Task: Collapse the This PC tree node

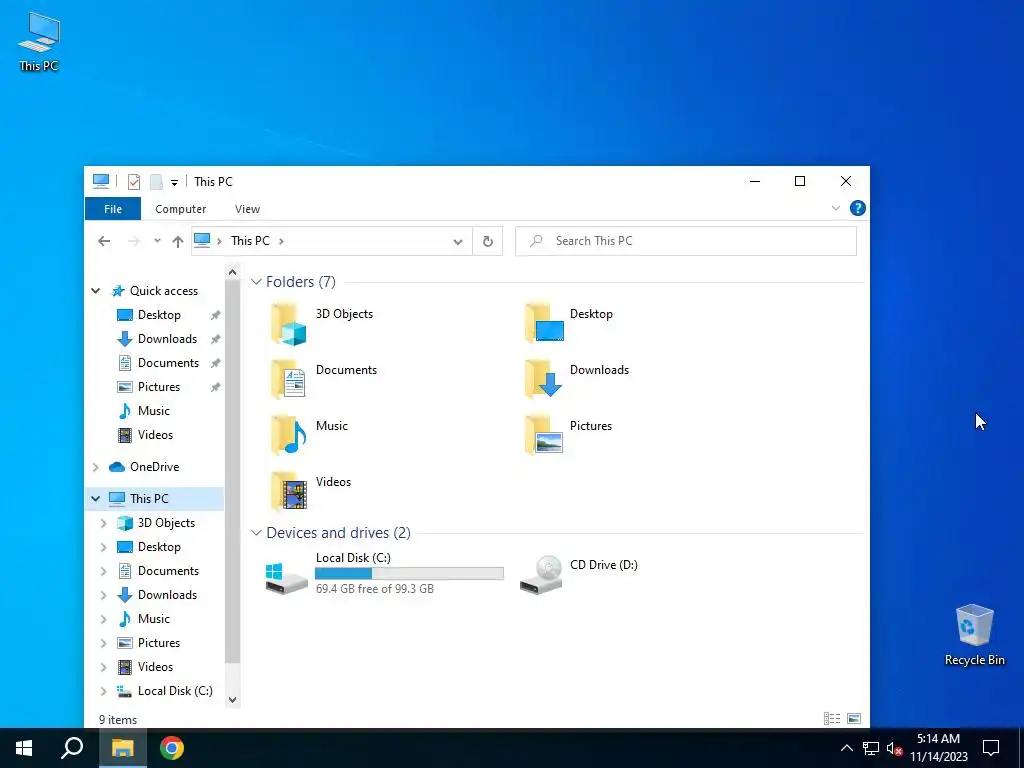Action: coord(96,498)
